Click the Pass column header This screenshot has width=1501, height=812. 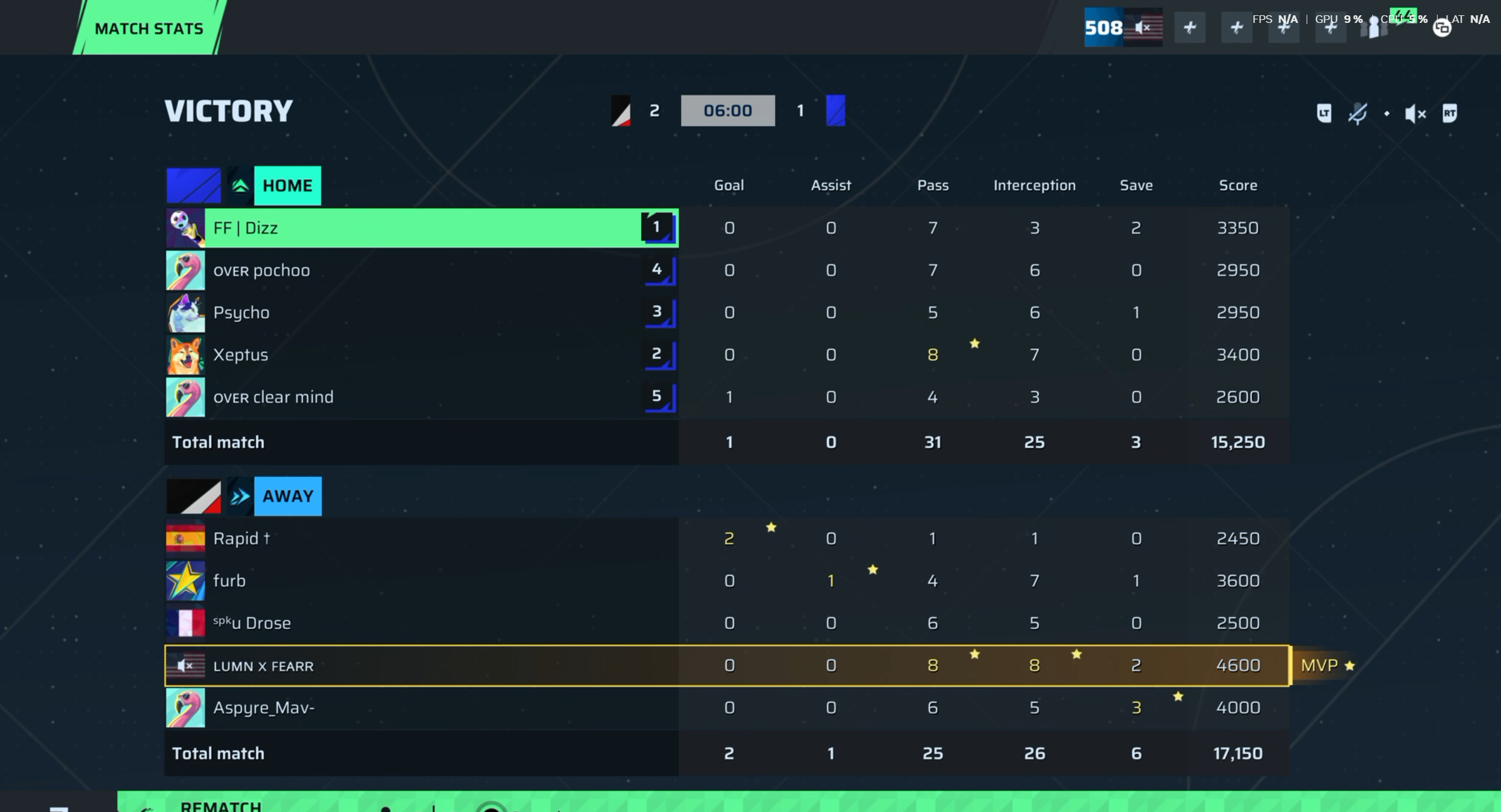[933, 186]
